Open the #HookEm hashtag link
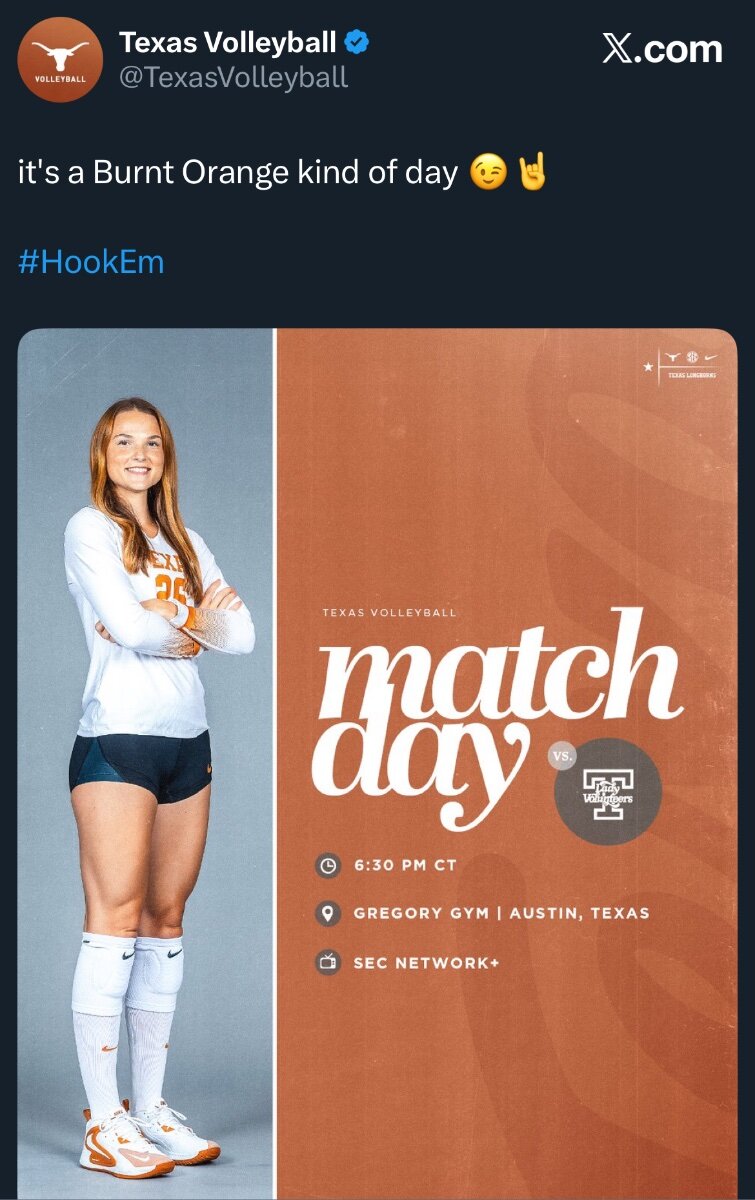 [x=91, y=262]
